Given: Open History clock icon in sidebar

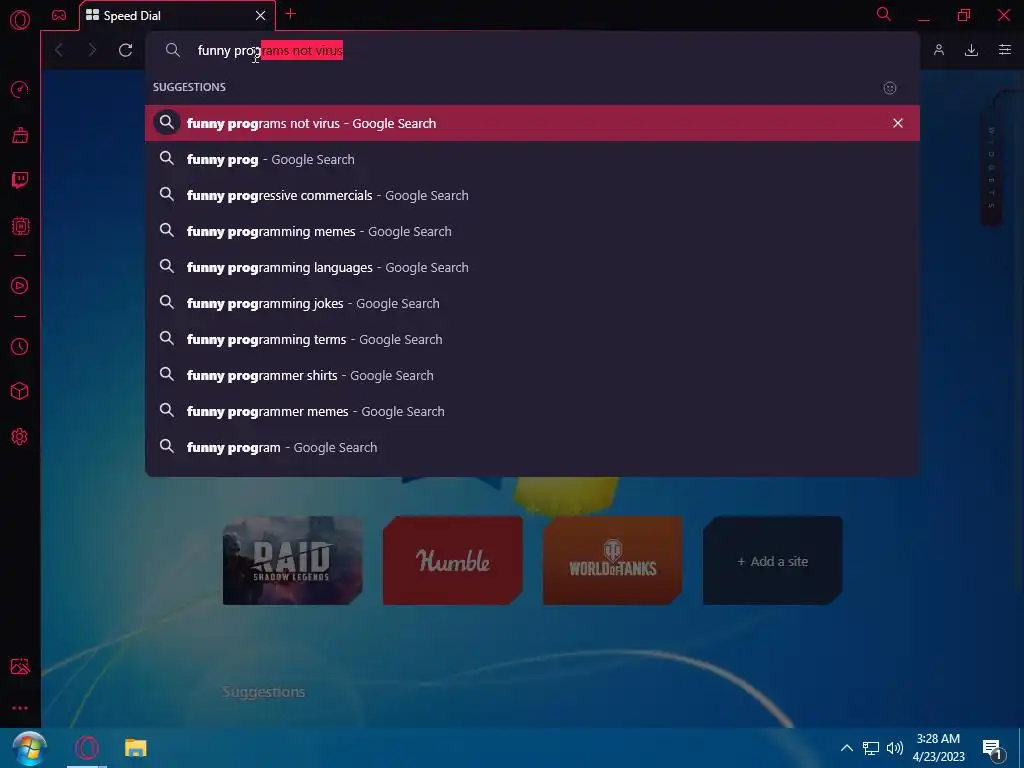Looking at the screenshot, I should [20, 346].
